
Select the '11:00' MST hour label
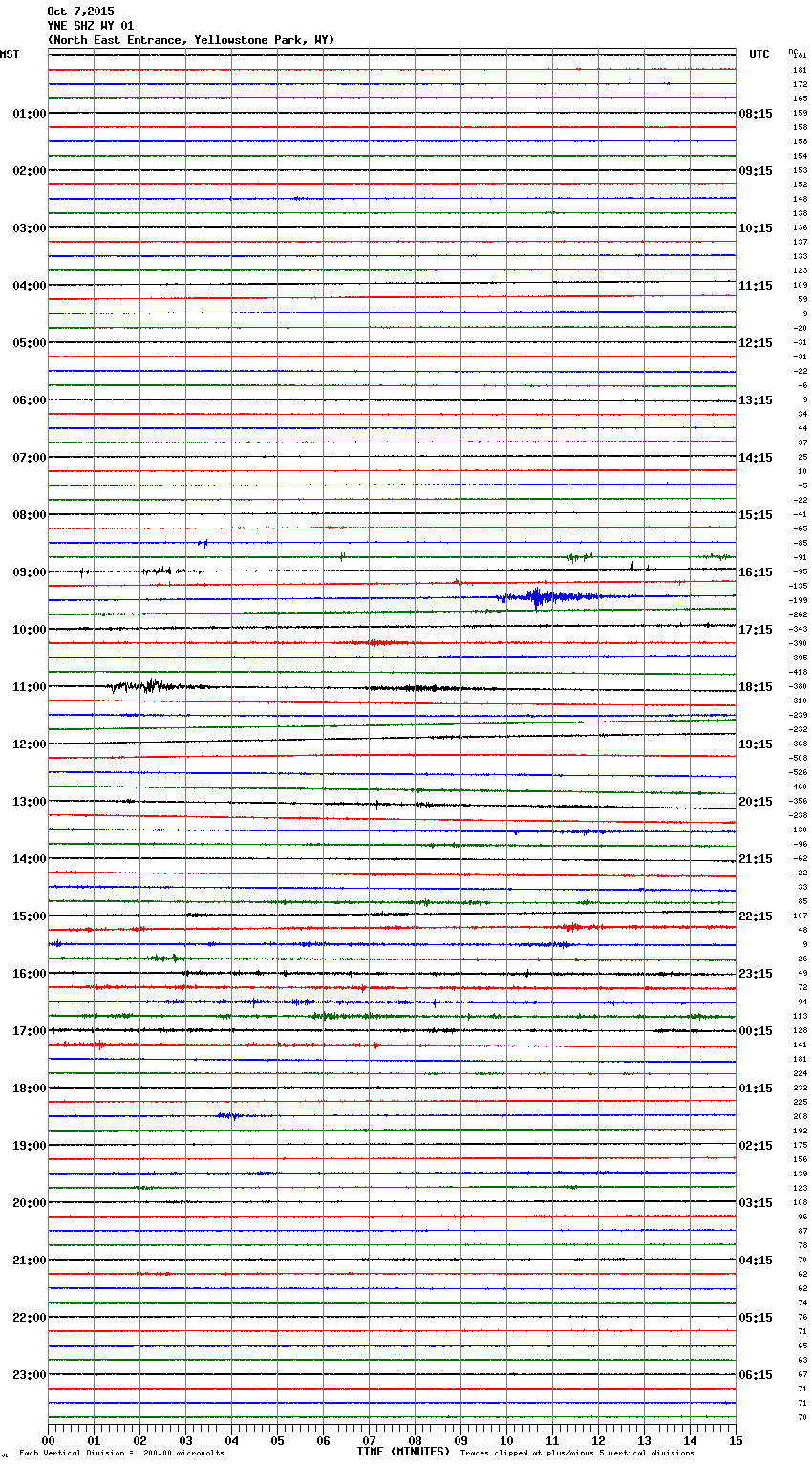pos(29,687)
